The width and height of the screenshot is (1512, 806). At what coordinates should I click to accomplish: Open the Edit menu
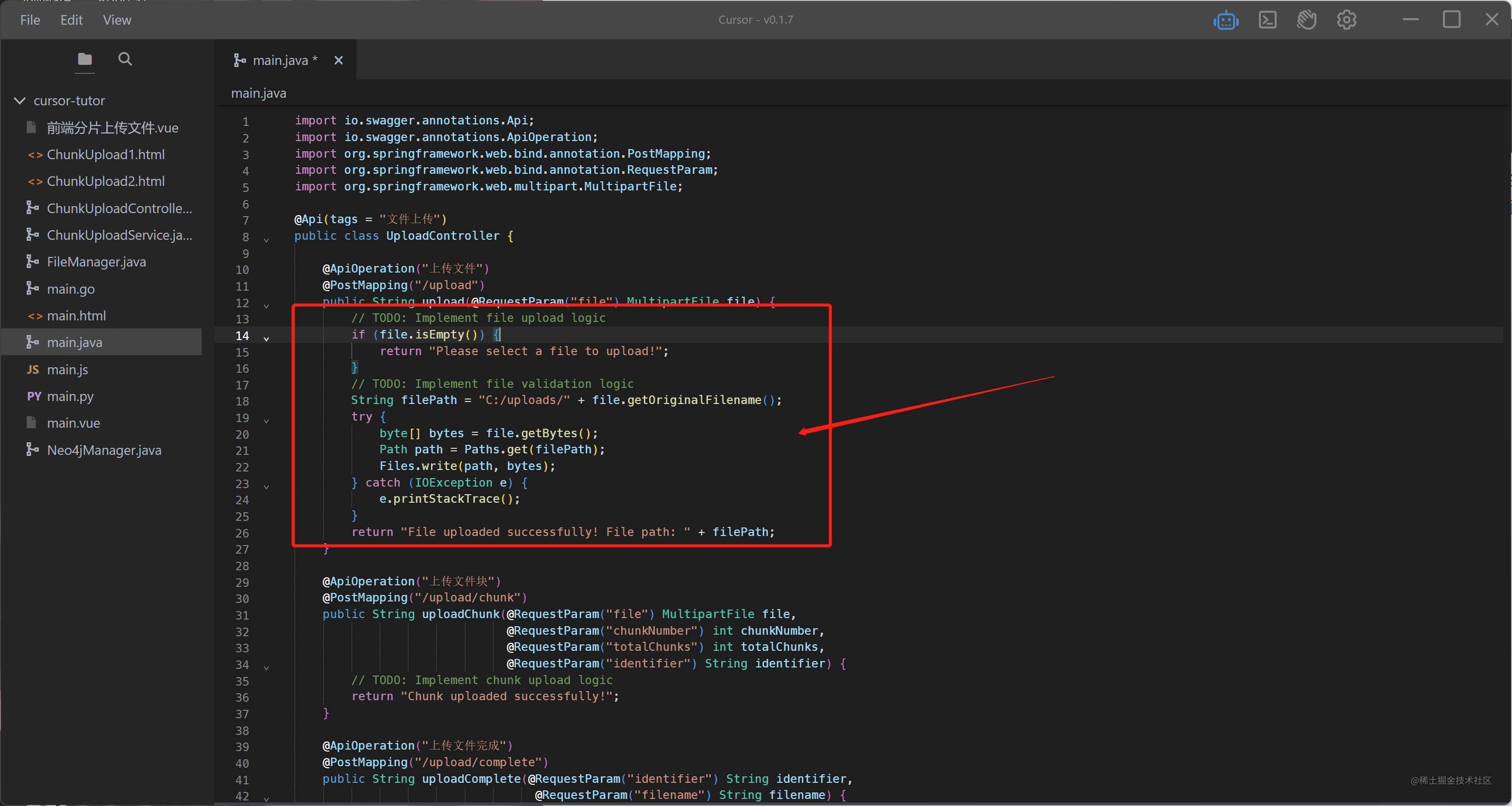coord(71,21)
